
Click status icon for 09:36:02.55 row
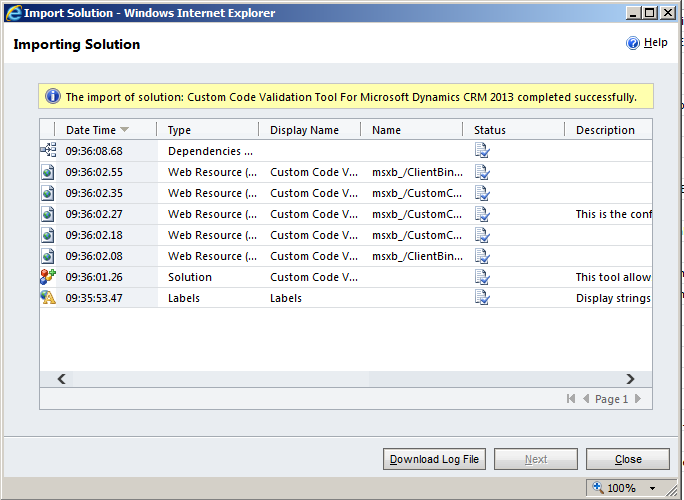(x=482, y=172)
